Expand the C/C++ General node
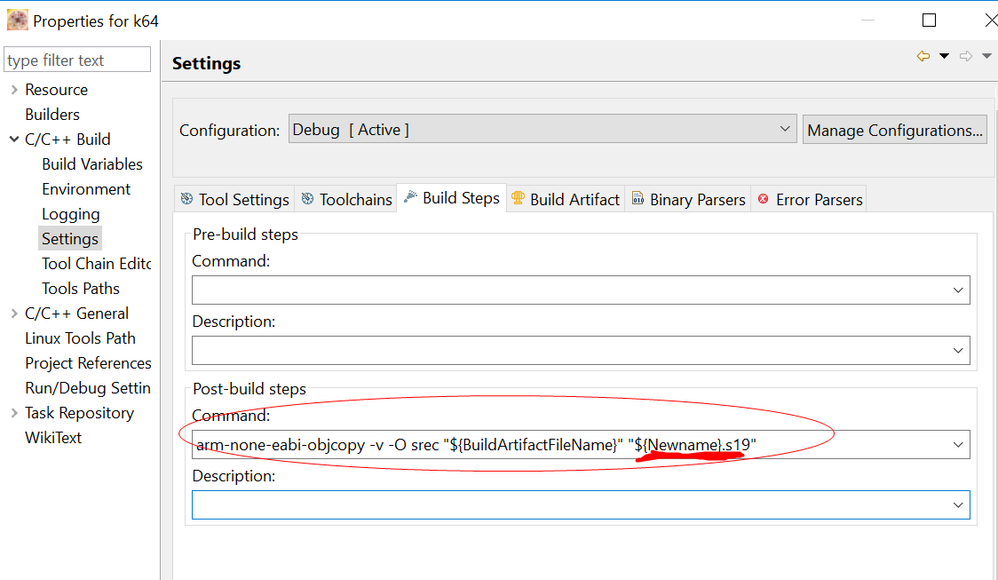The height and width of the screenshot is (580, 998). [x=14, y=313]
